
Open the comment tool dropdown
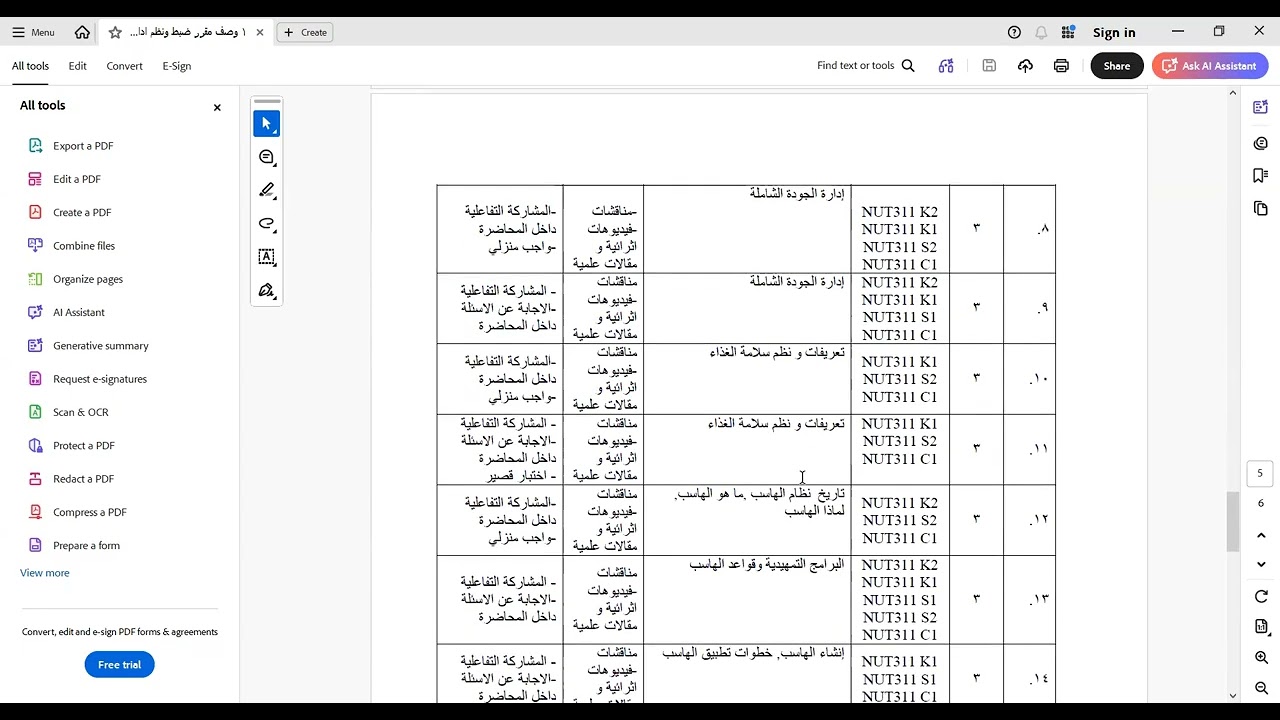(x=267, y=158)
